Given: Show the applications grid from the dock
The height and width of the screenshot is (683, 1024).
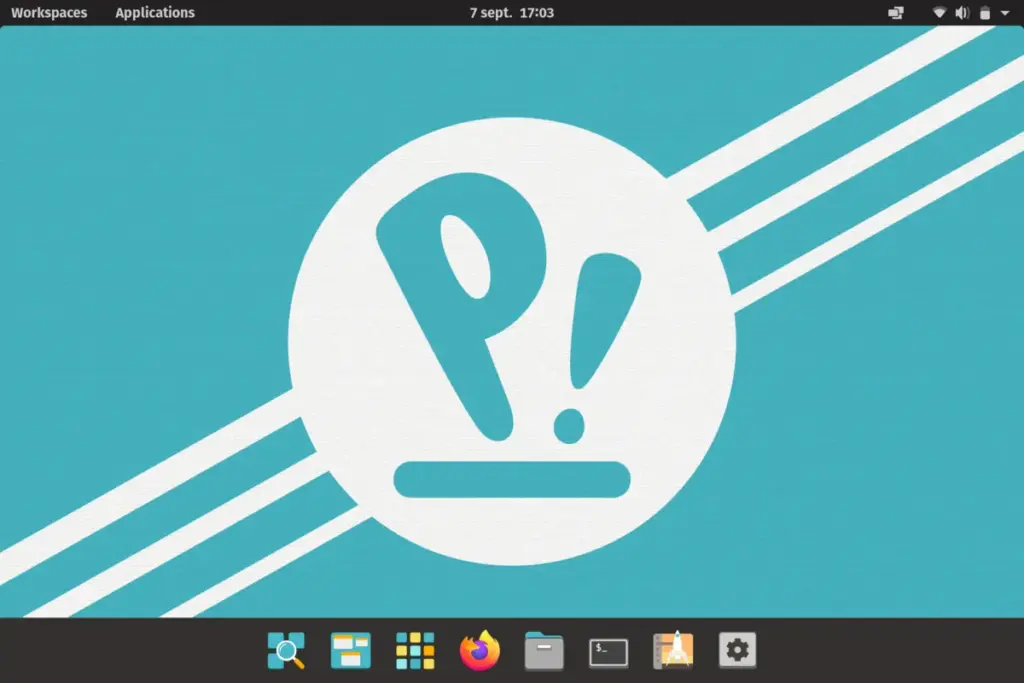Looking at the screenshot, I should point(415,651).
